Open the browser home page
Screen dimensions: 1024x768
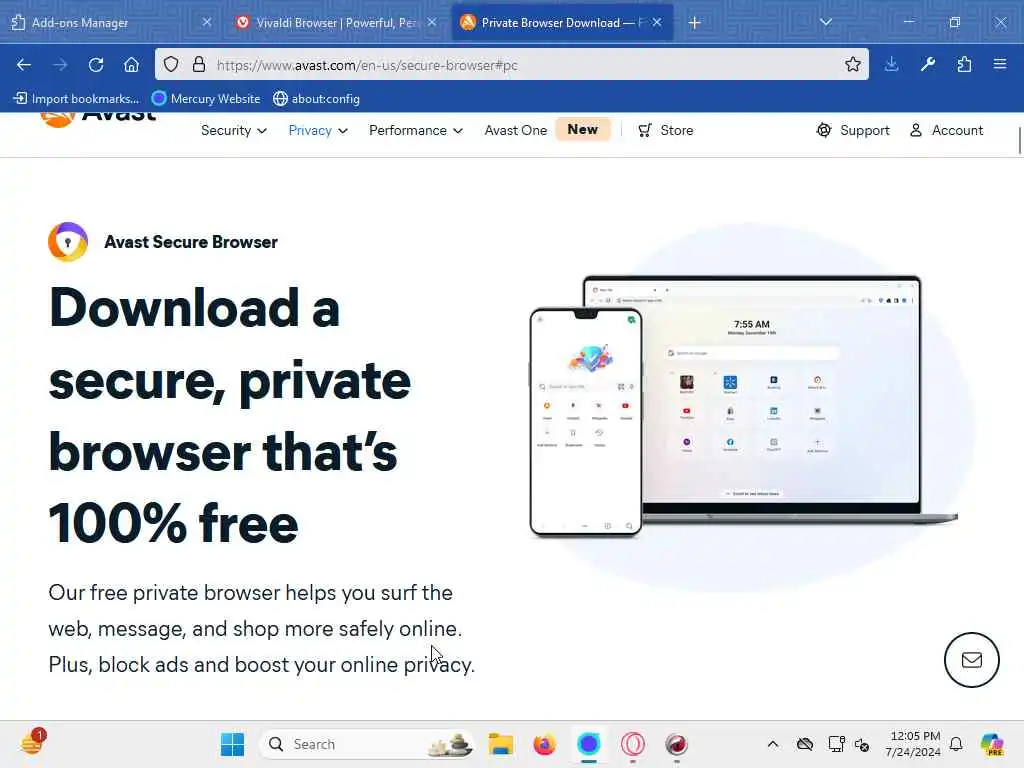(131, 65)
